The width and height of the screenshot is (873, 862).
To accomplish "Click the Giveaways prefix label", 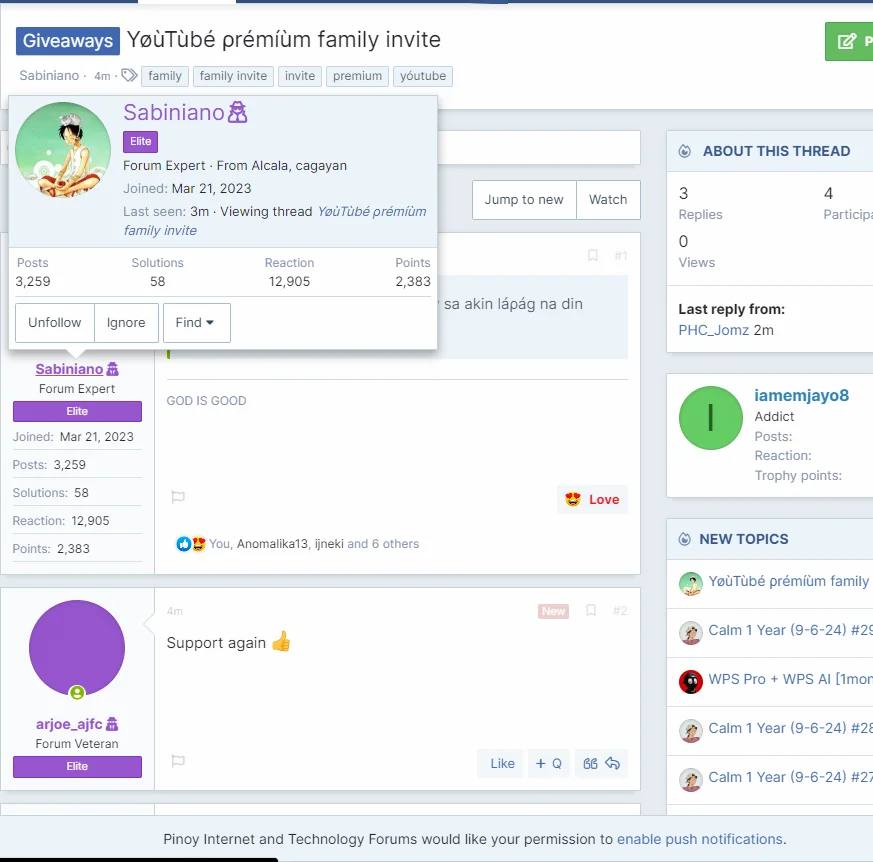I will pos(67,41).
